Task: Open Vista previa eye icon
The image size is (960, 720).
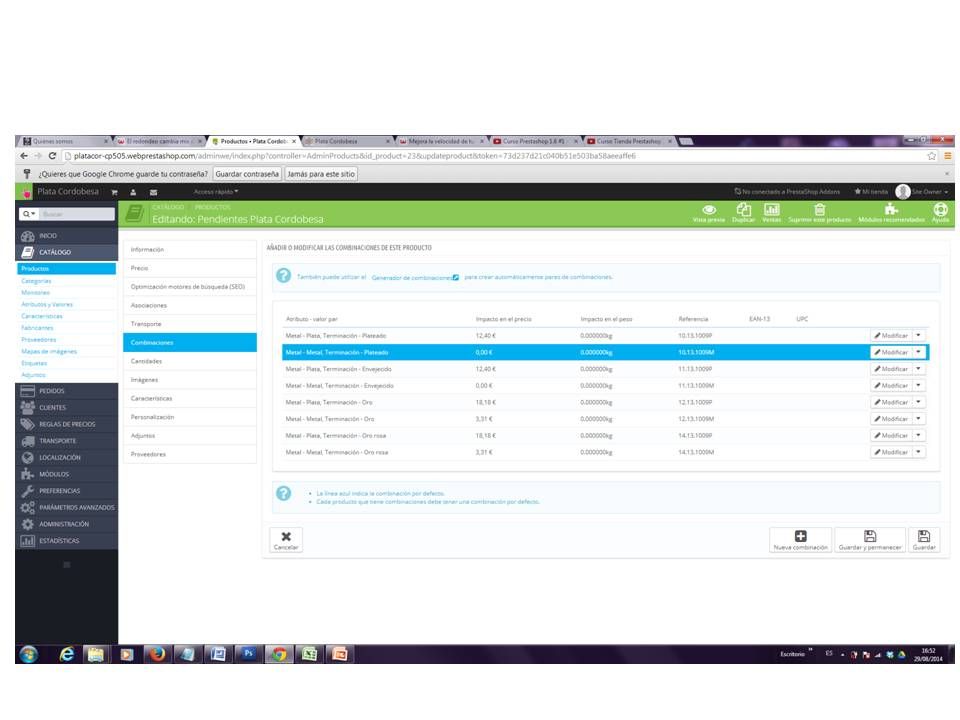Action: click(709, 213)
